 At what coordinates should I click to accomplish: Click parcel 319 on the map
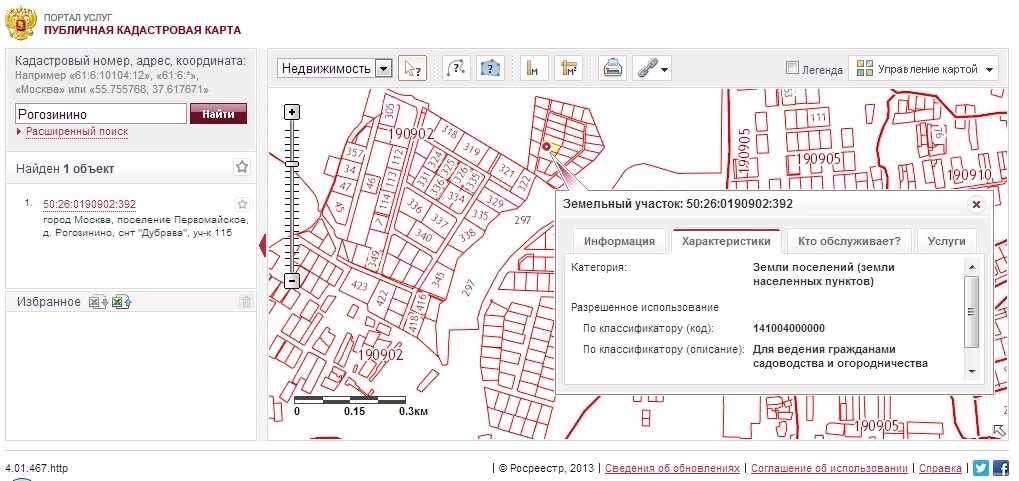coord(472,152)
